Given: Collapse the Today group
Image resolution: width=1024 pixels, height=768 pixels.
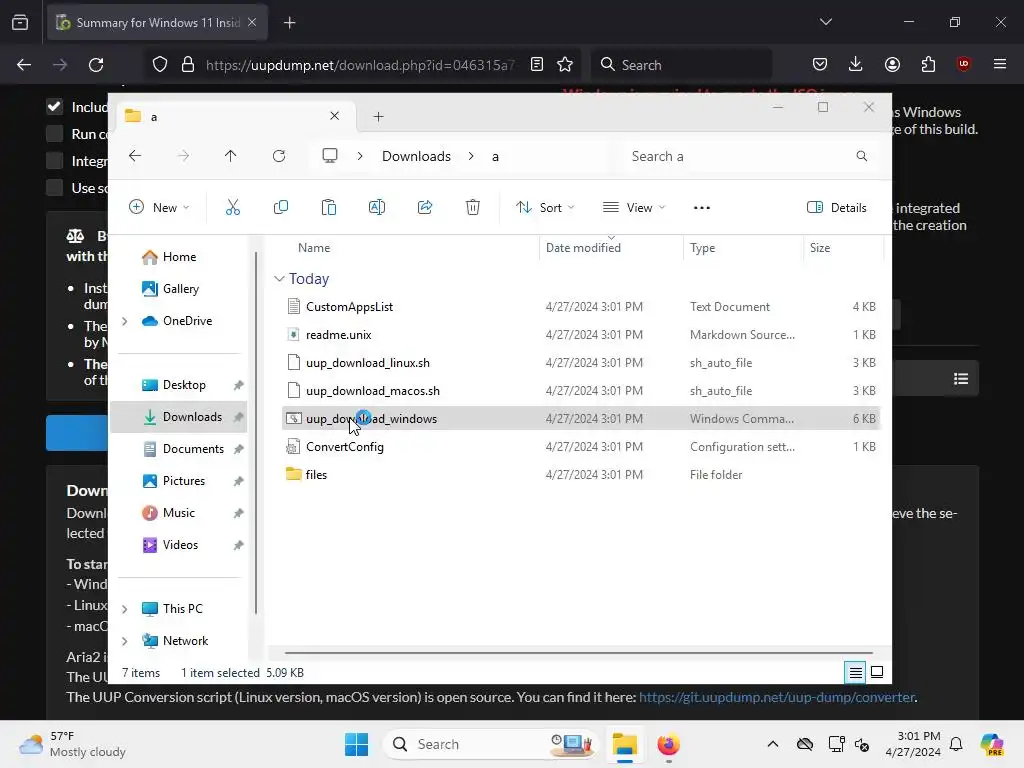Looking at the screenshot, I should [279, 279].
